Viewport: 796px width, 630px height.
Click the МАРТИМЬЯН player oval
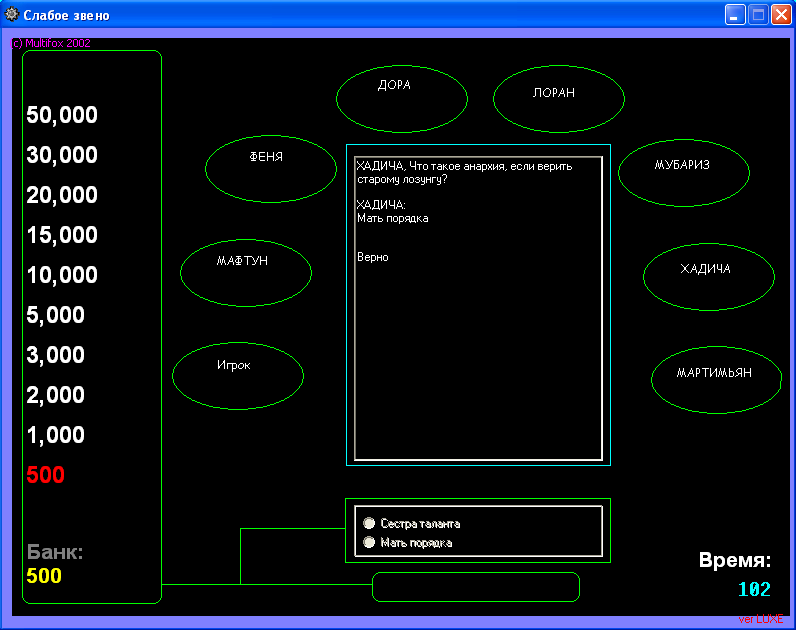point(715,379)
